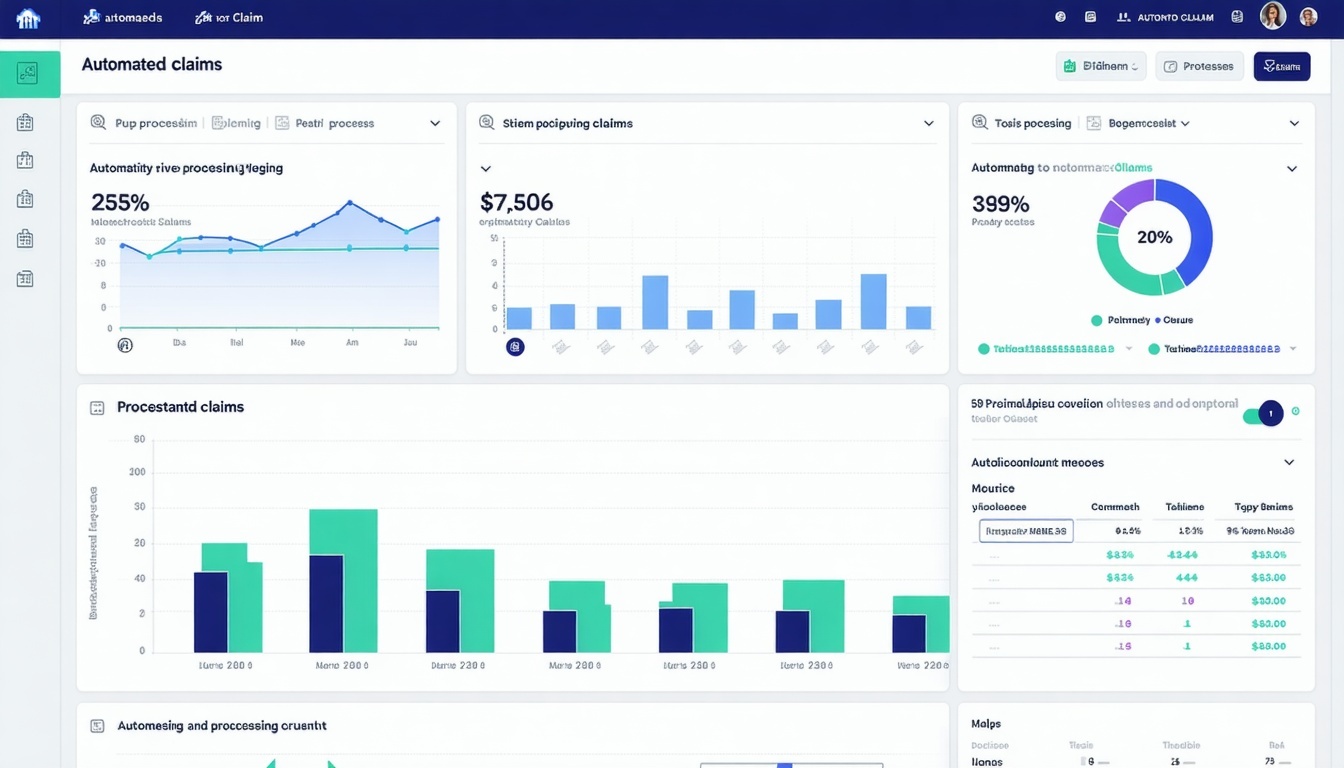Open the Dilanem dropdown in the header
This screenshot has width=1344, height=768.
pyautogui.click(x=1100, y=65)
